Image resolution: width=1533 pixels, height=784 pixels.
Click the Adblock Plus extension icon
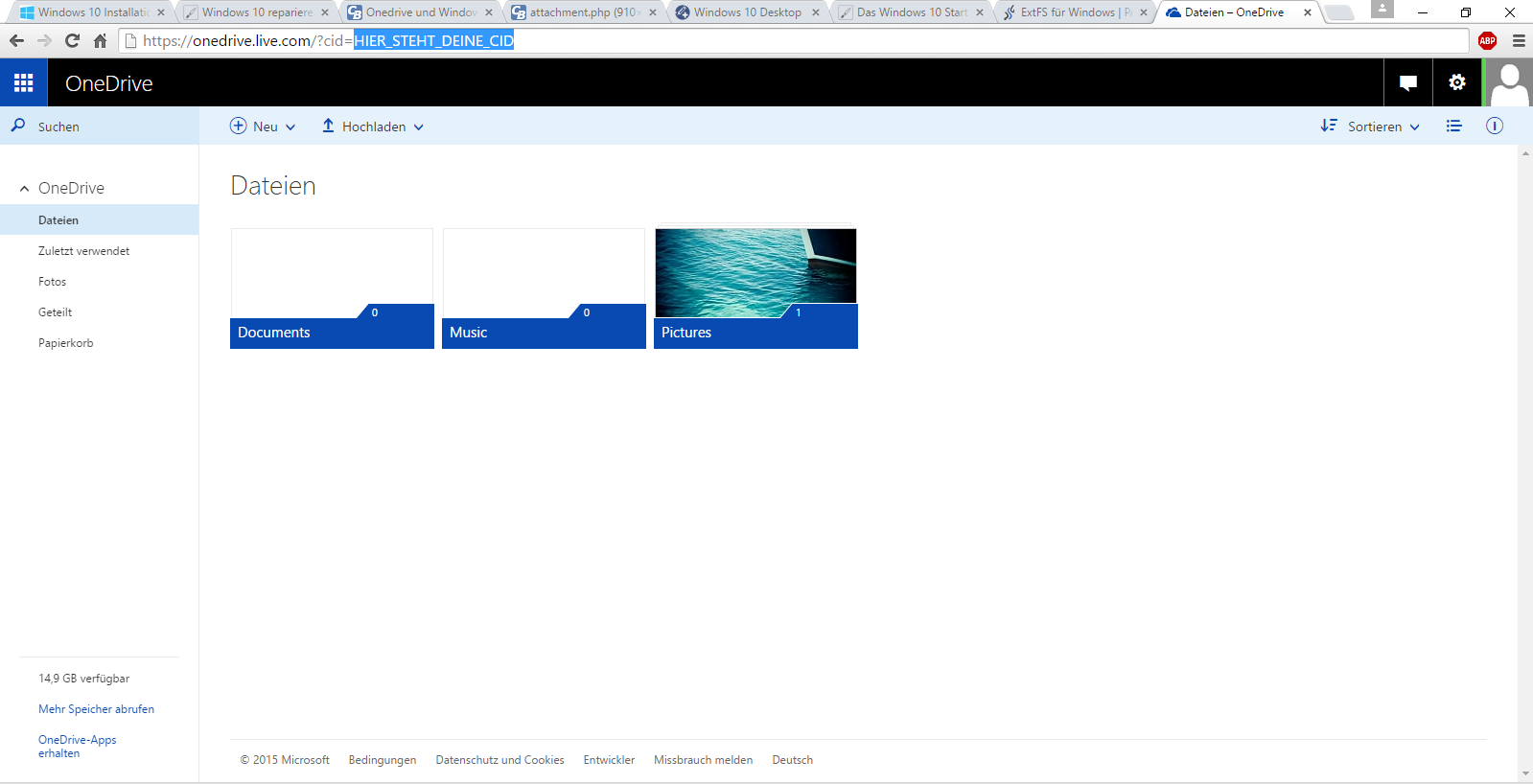1488,40
